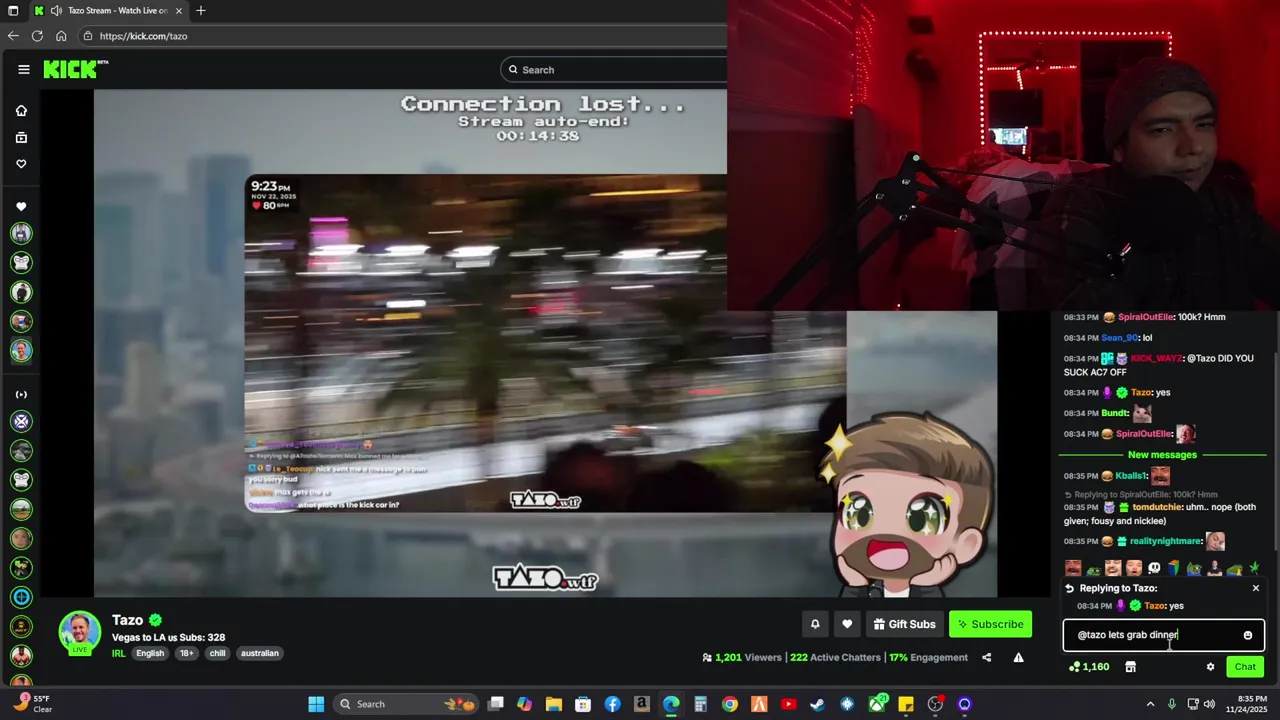Click the solid heart sidebar icon
The image size is (1280, 720).
21,207
